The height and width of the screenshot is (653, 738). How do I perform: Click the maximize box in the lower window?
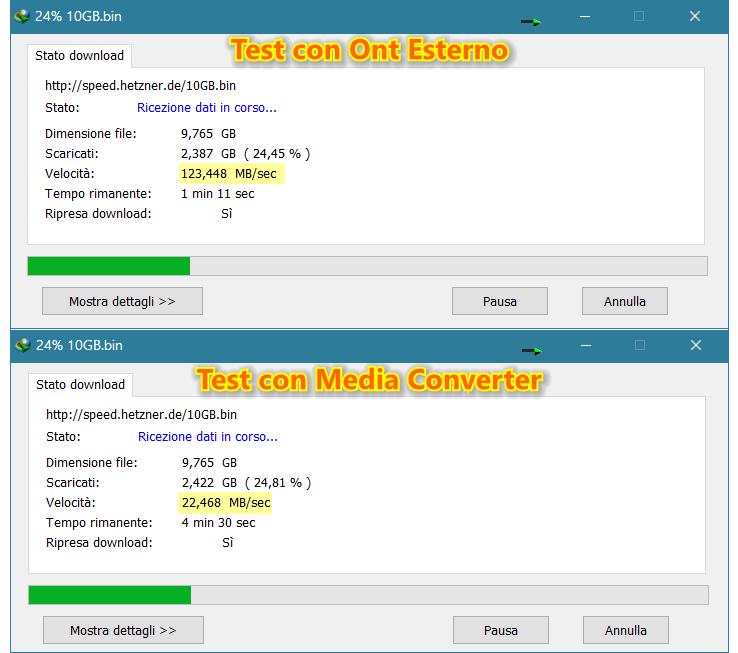pos(640,346)
